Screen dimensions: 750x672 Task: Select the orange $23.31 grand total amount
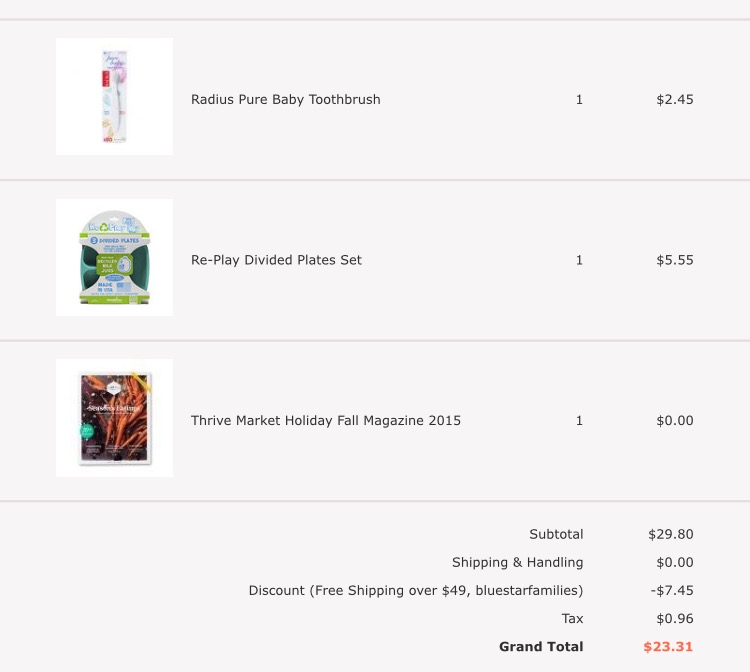(x=668, y=647)
